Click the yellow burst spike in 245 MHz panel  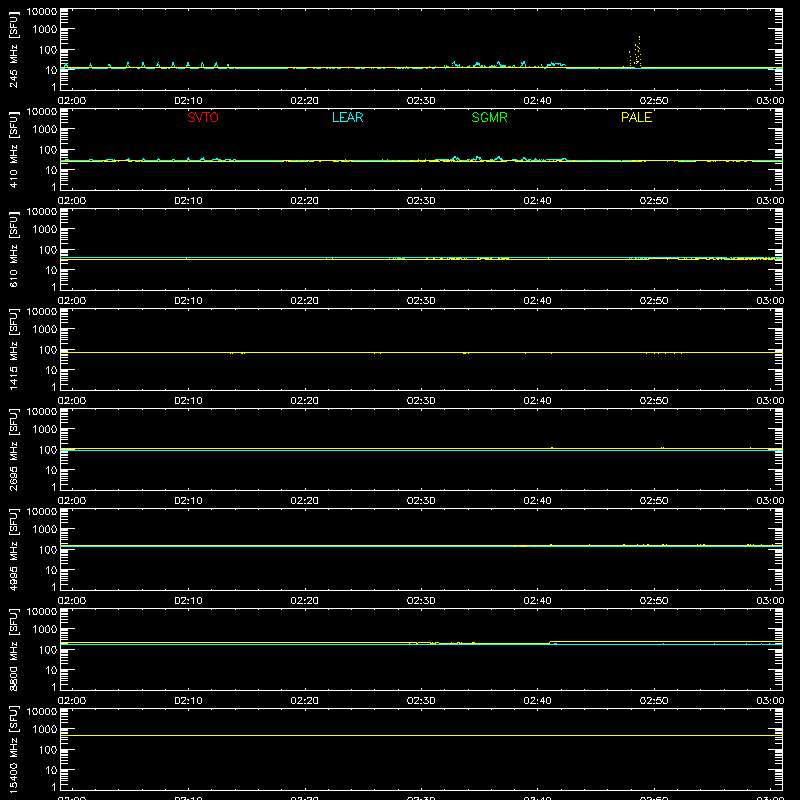click(x=635, y=52)
